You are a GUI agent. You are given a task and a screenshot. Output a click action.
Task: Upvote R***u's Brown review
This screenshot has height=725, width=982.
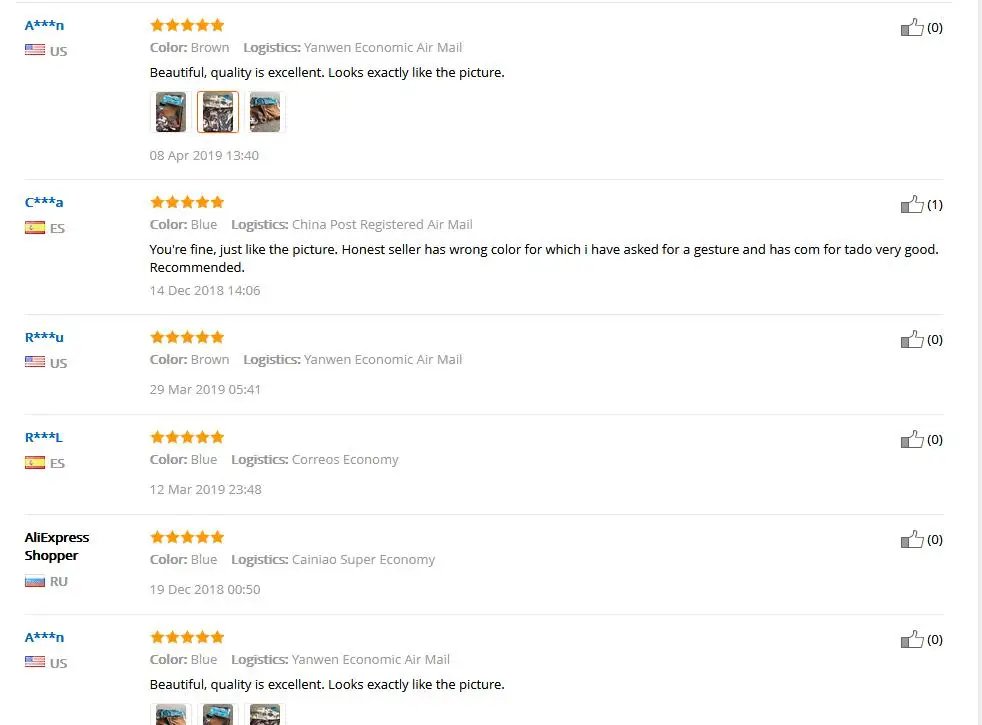click(912, 340)
